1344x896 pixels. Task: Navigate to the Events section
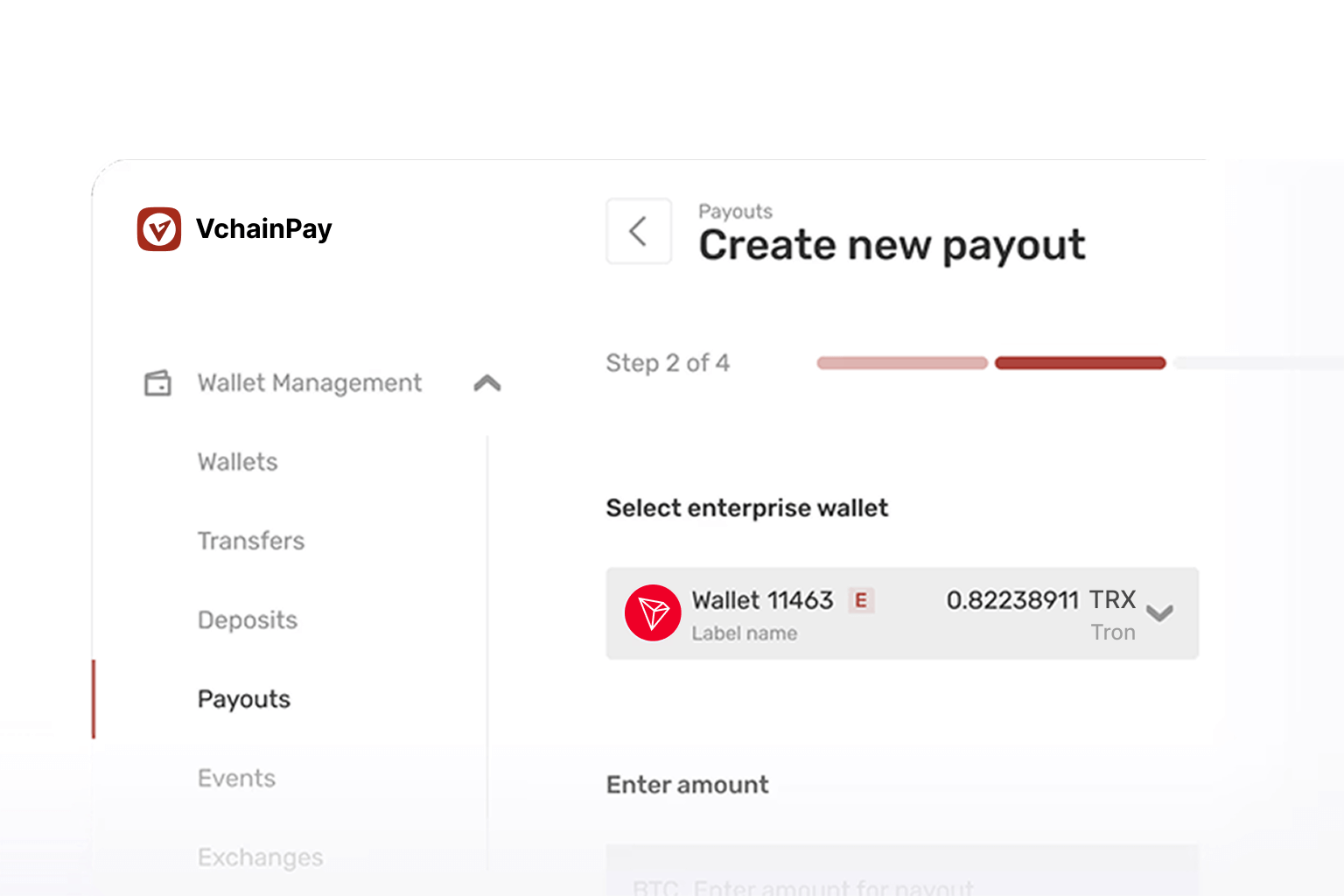click(x=236, y=778)
